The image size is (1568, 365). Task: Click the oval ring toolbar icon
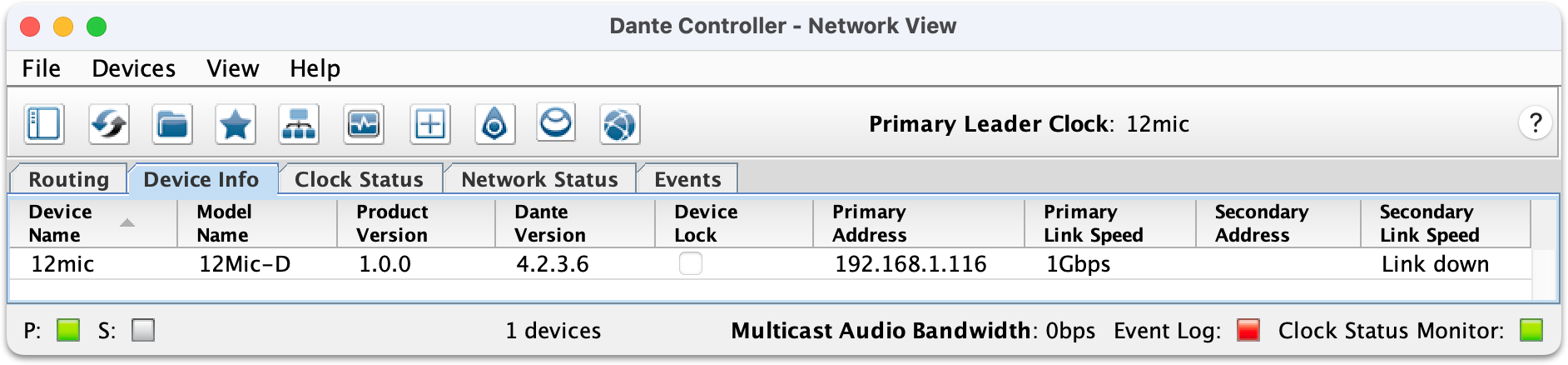click(x=556, y=124)
